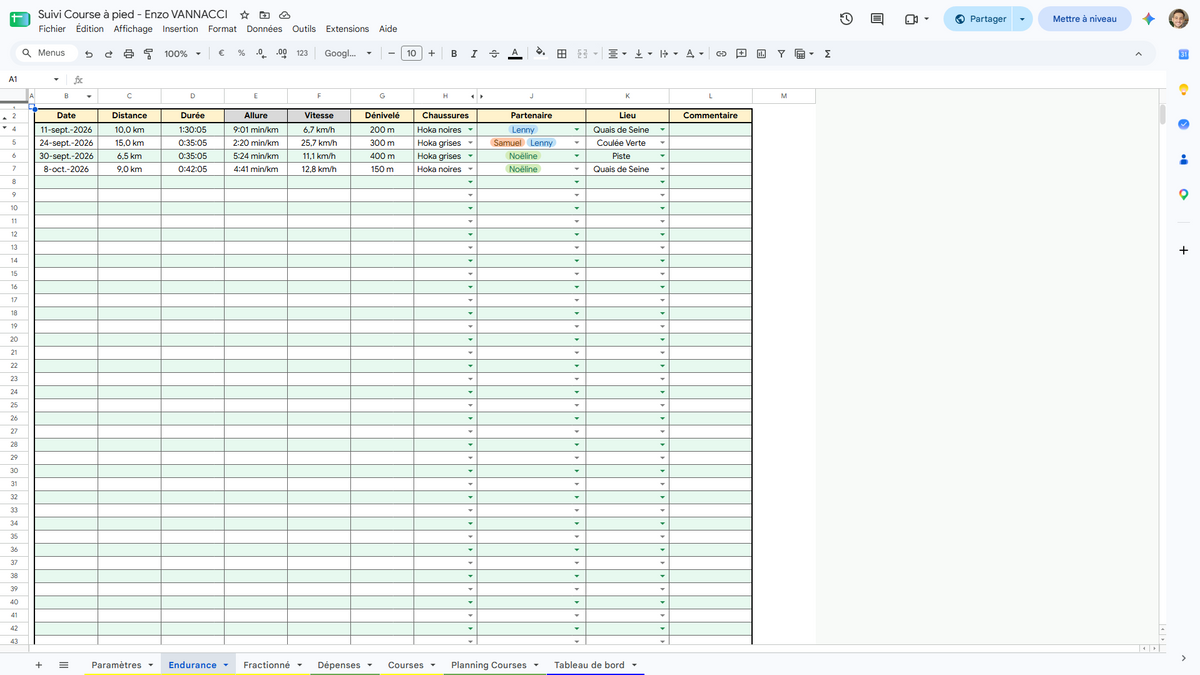The width and height of the screenshot is (1200, 675).
Task: Print the spreadsheet
Action: (x=129, y=54)
